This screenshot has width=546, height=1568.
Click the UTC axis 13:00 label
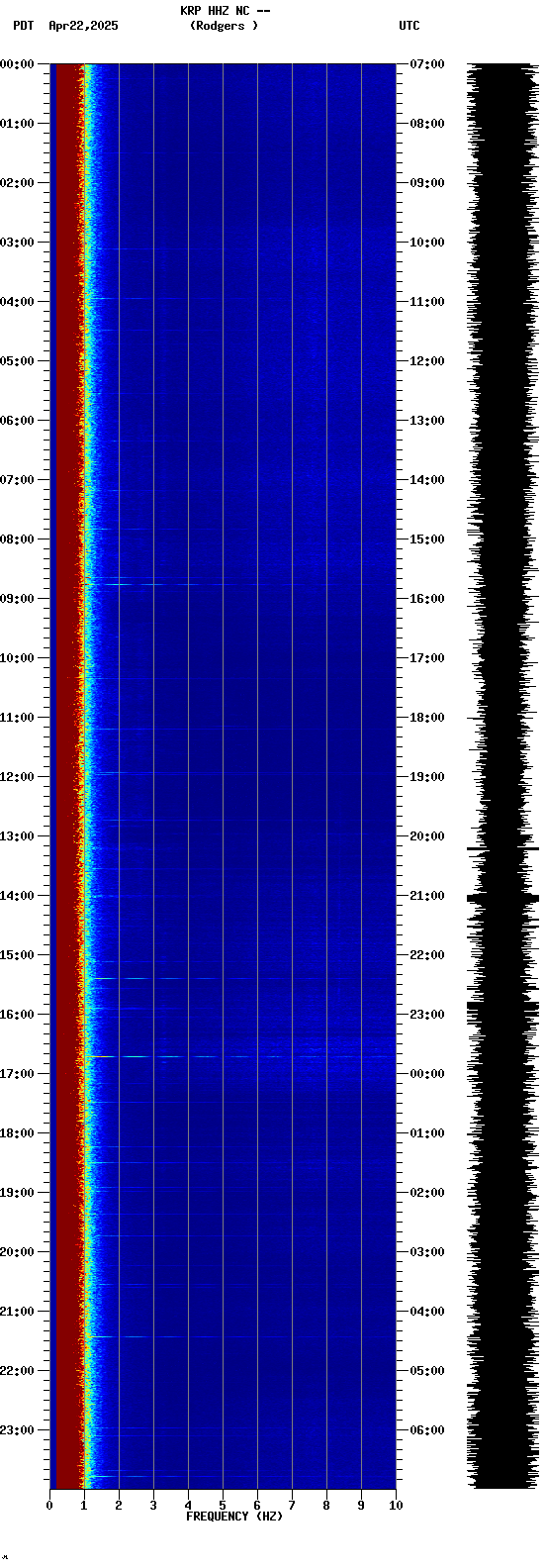click(427, 421)
